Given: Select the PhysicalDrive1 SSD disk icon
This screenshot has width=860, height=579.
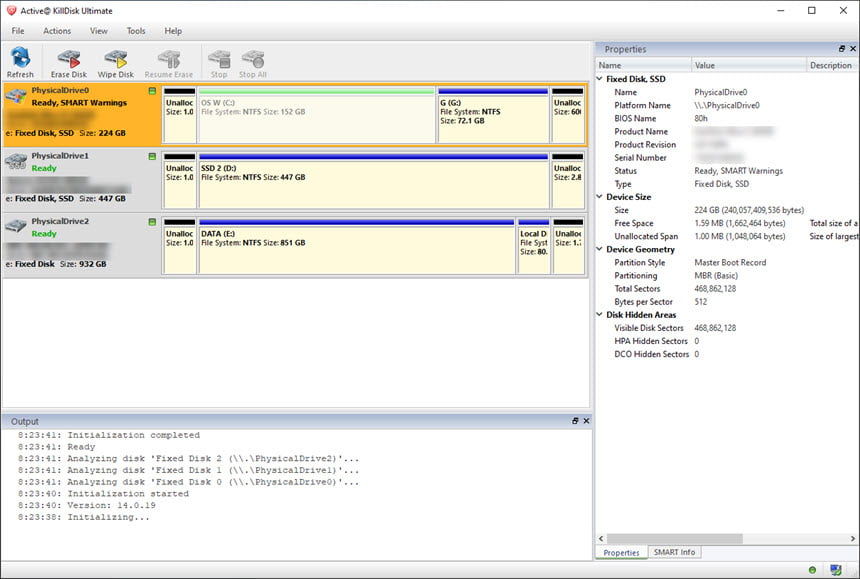Looking at the screenshot, I should point(16,161).
